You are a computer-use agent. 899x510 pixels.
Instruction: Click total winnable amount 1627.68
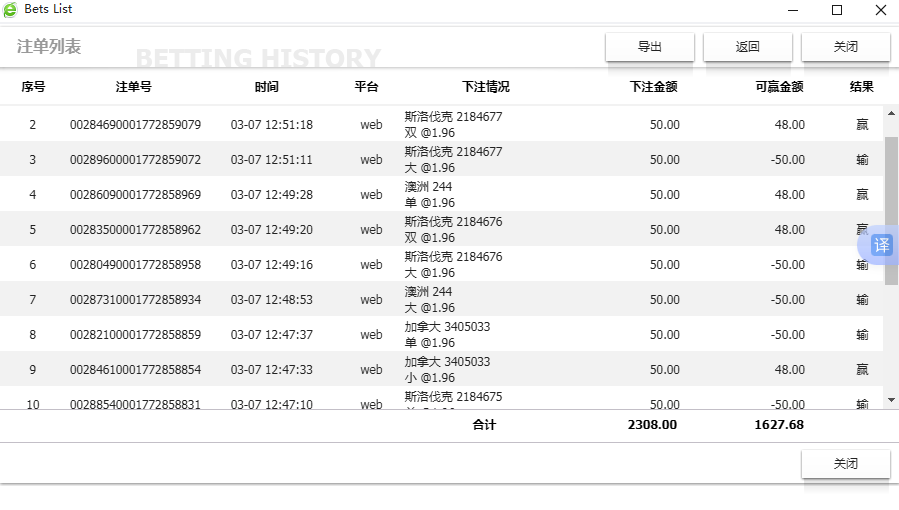pos(779,425)
